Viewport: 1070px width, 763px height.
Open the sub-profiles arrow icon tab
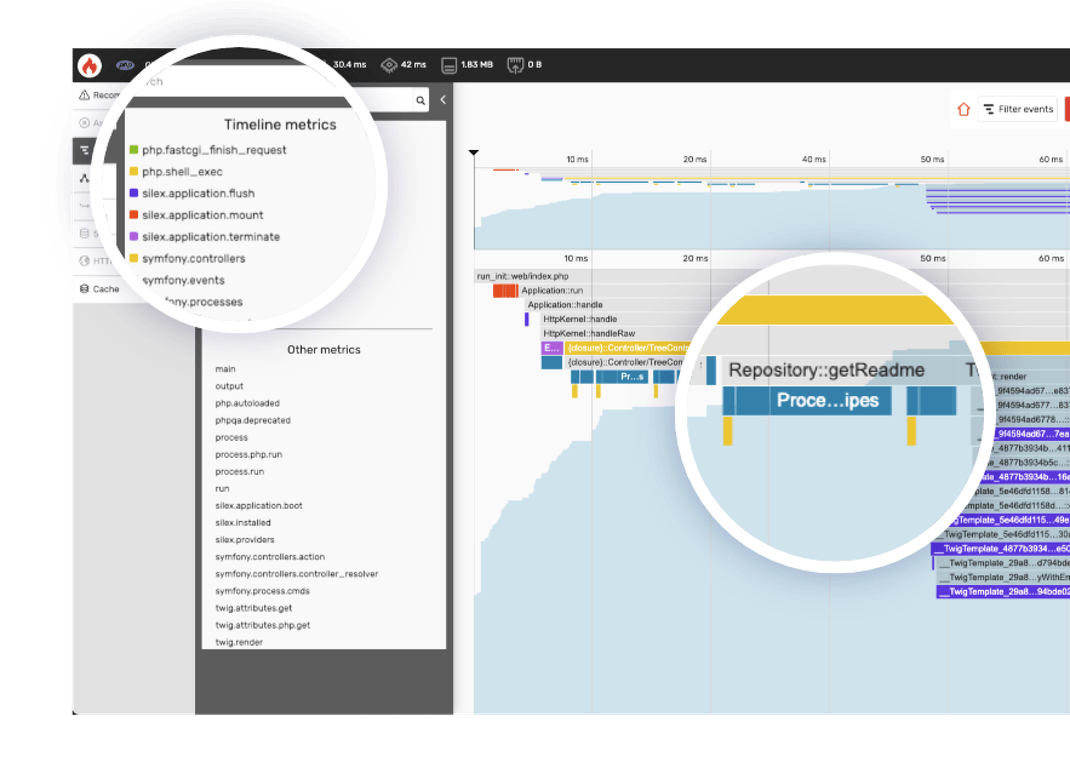click(84, 205)
